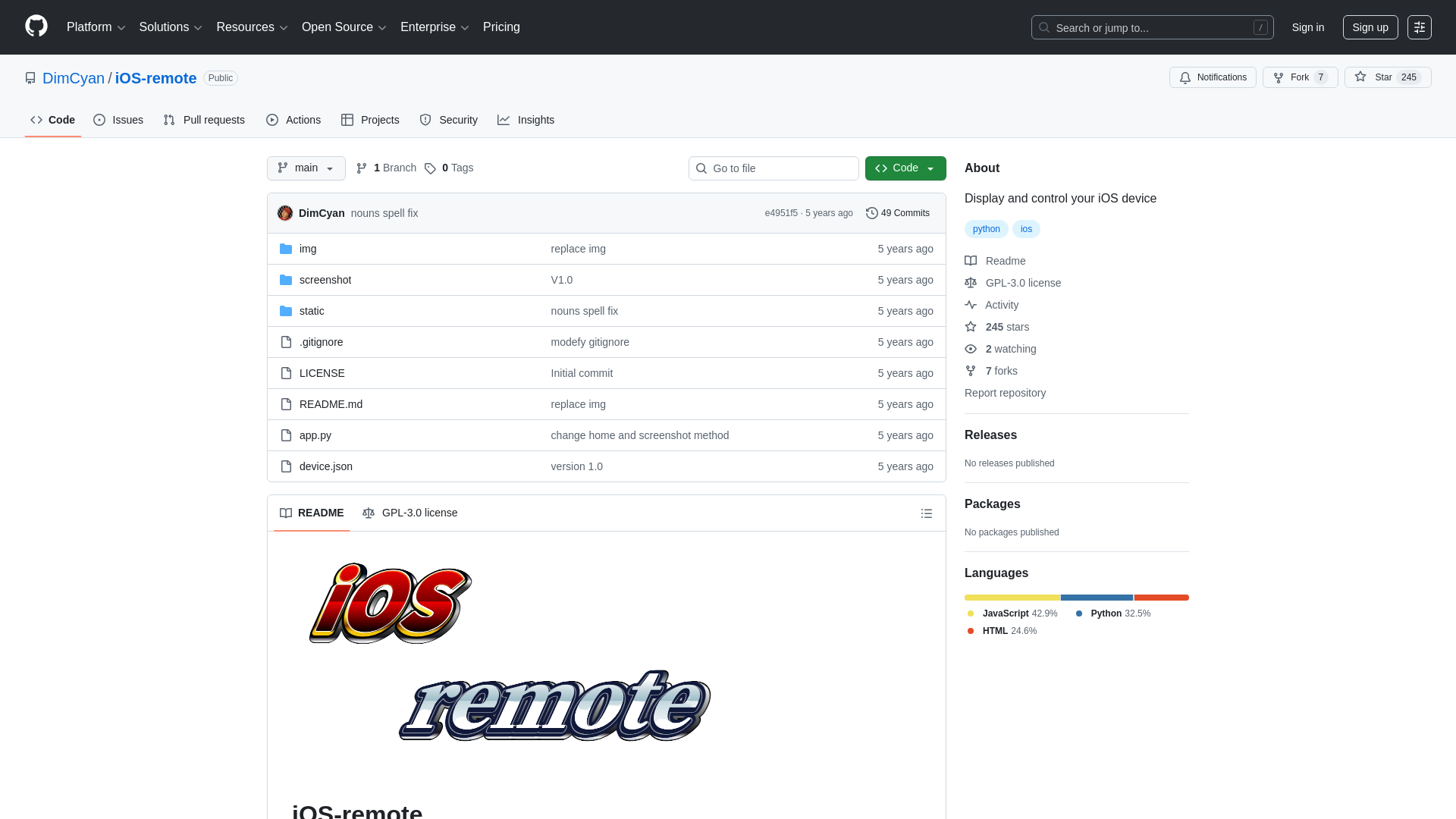Click the commit history clock icon
Viewport: 1456px width, 819px height.
click(871, 213)
